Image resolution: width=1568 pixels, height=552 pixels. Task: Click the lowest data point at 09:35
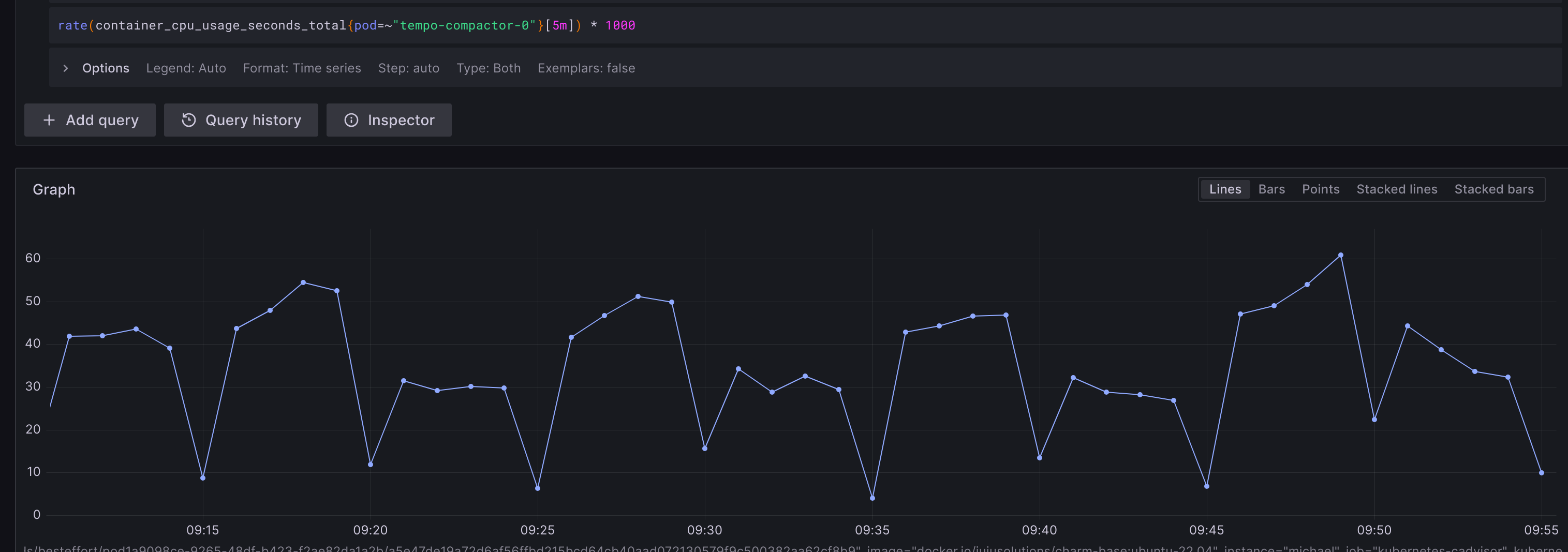point(872,498)
